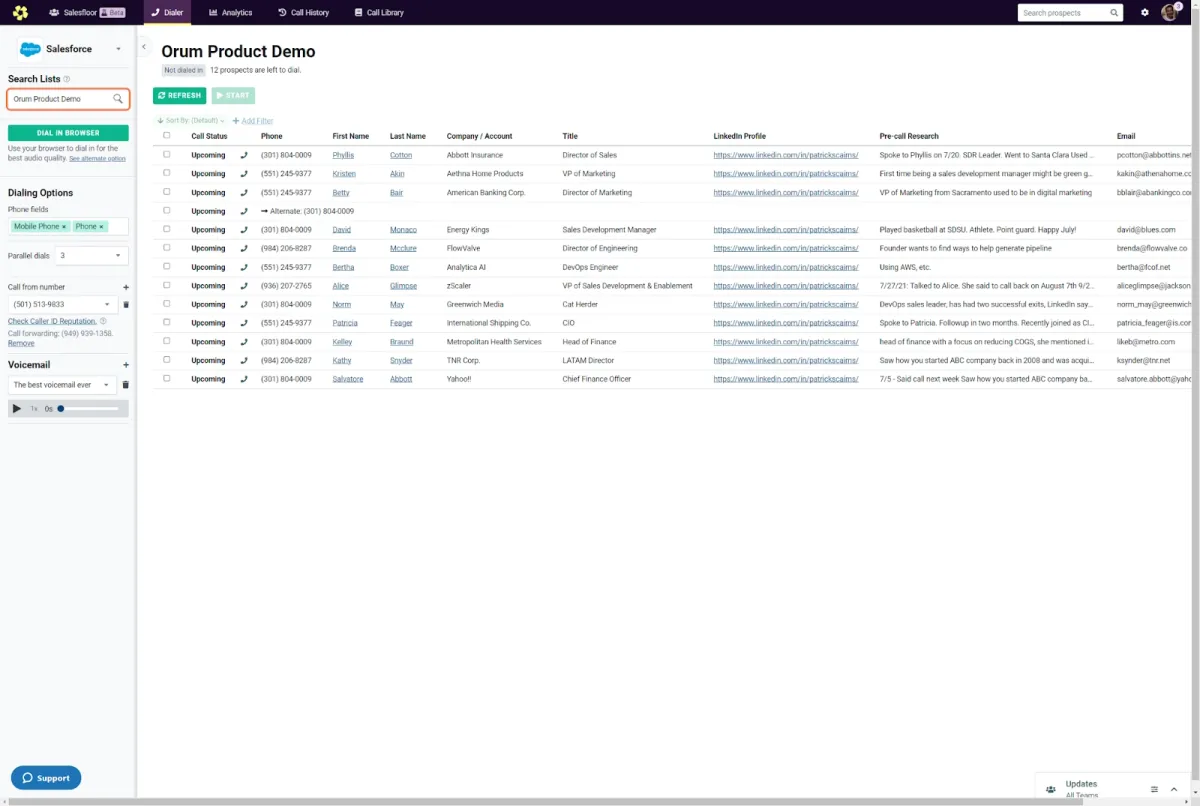Open the user profile avatar
Screen dimensions: 1200x806
[x=1170, y=13]
